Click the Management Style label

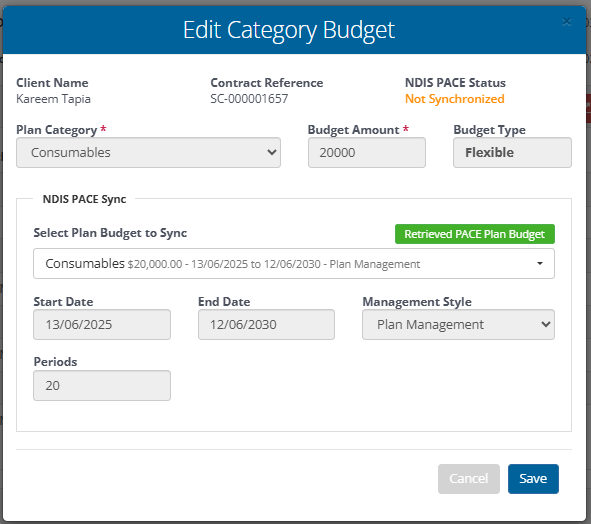[417, 302]
